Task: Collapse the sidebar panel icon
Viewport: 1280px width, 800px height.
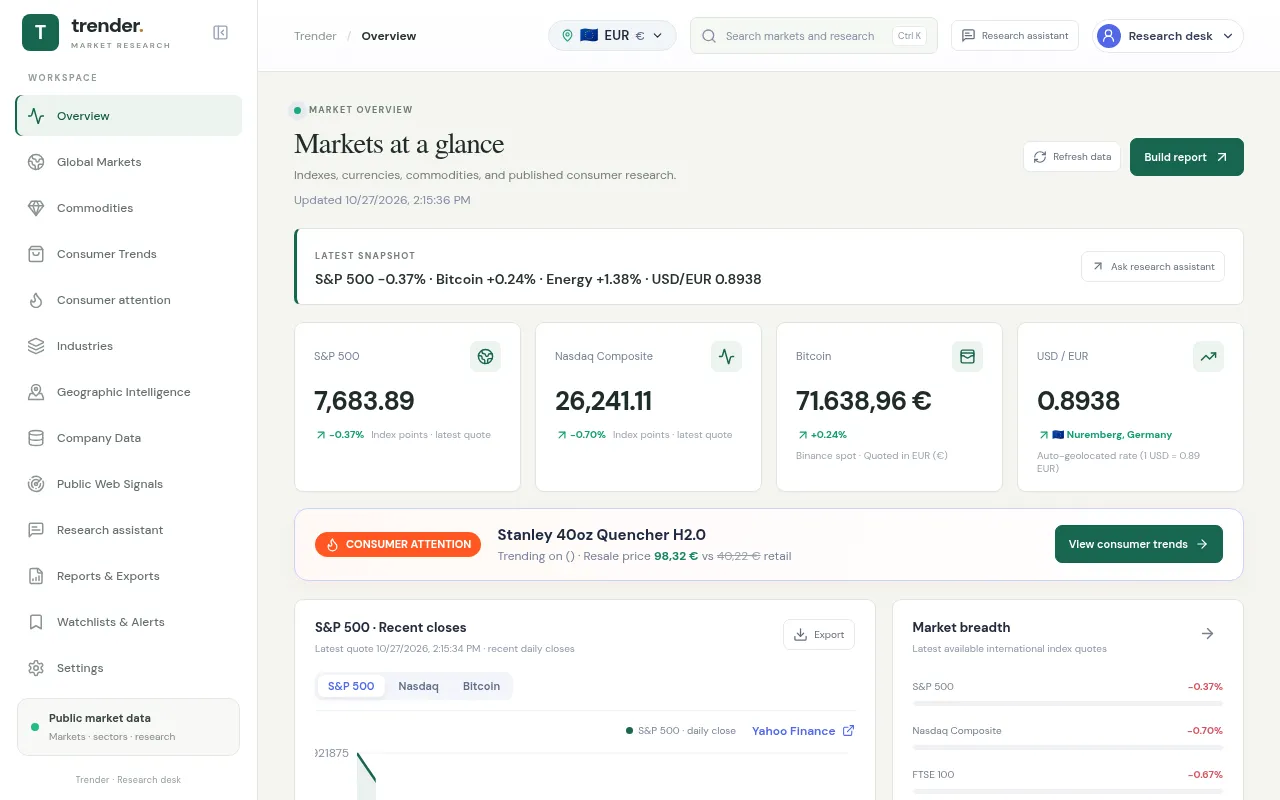Action: 221,33
